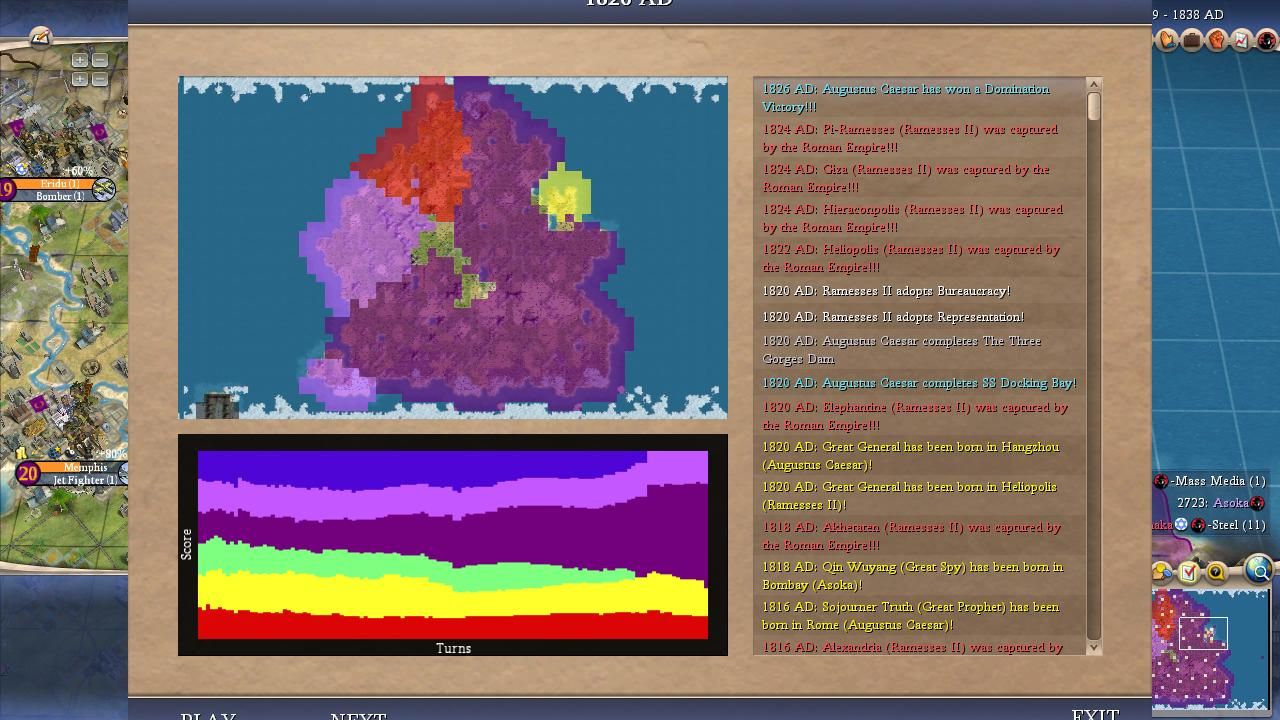This screenshot has width=1280, height=720.
Task: Click the EXIT button of replay screen
Action: 1095,715
